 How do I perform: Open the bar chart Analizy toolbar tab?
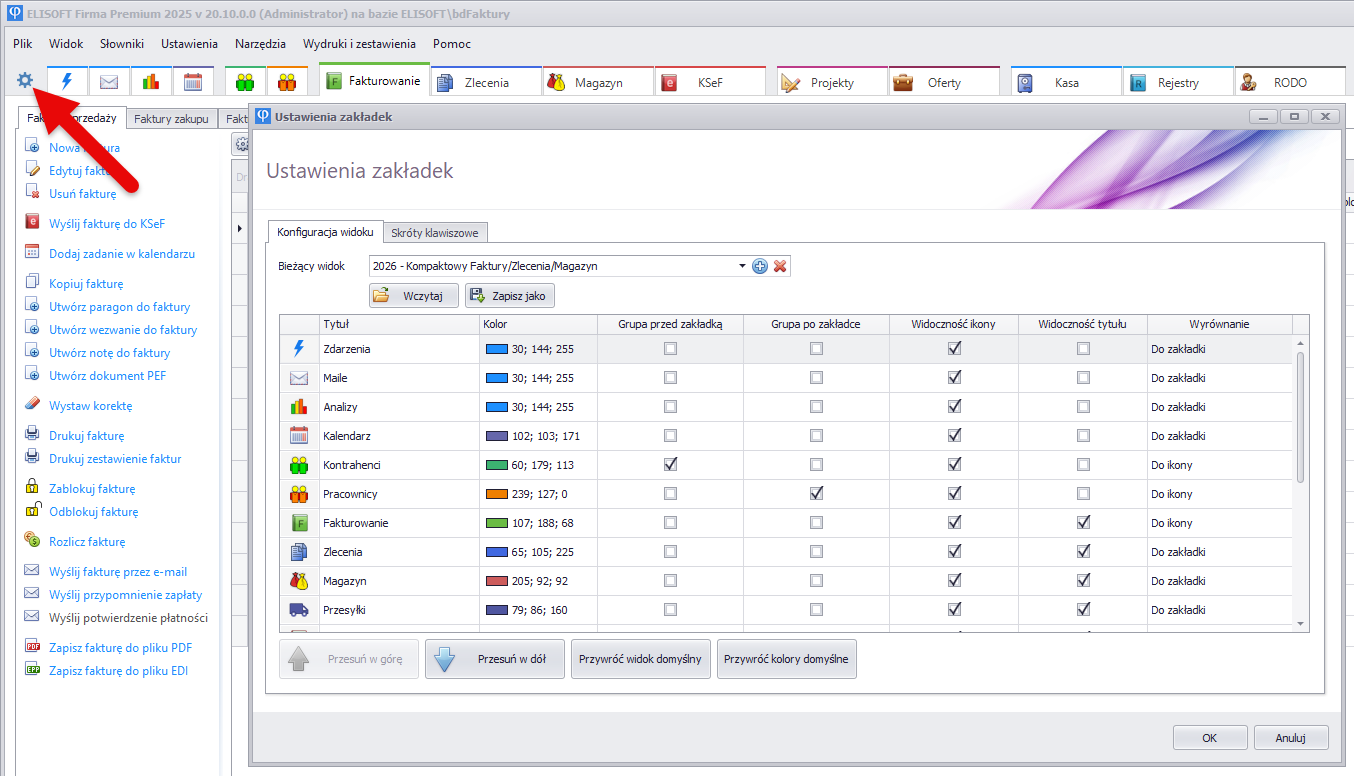pyautogui.click(x=151, y=82)
